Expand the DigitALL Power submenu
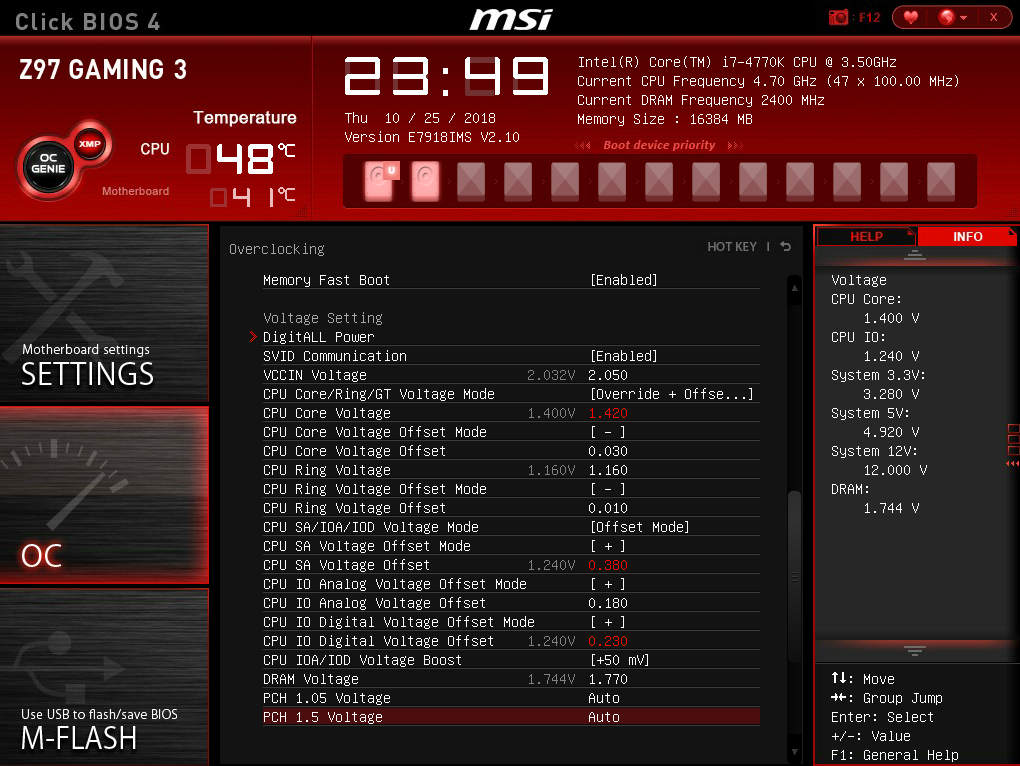The image size is (1020, 766). click(x=318, y=337)
